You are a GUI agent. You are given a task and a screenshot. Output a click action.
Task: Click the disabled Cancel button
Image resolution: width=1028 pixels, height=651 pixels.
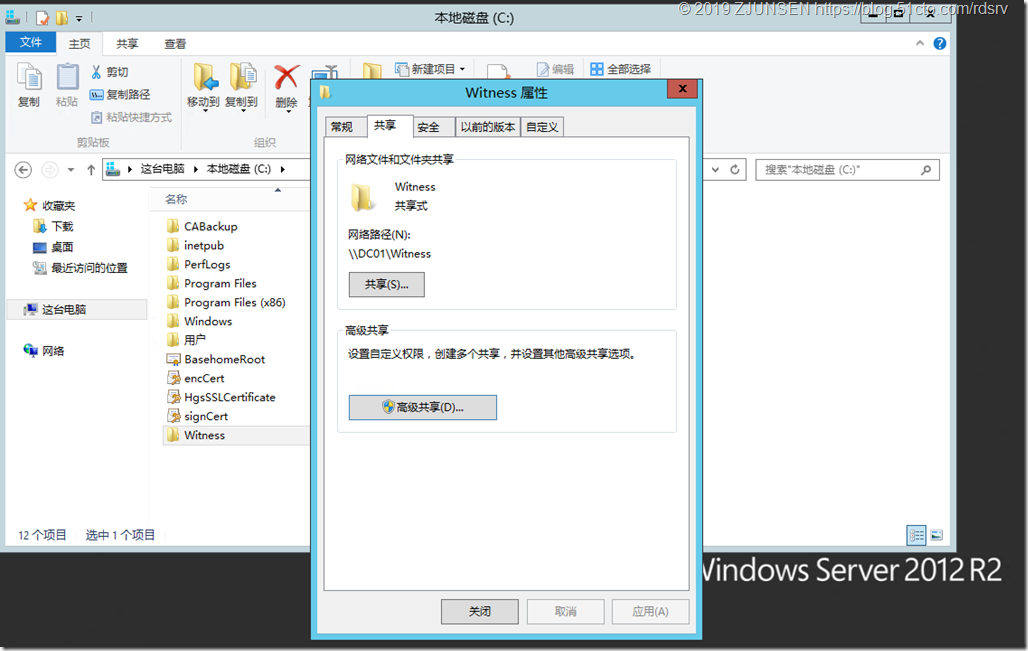tap(565, 612)
